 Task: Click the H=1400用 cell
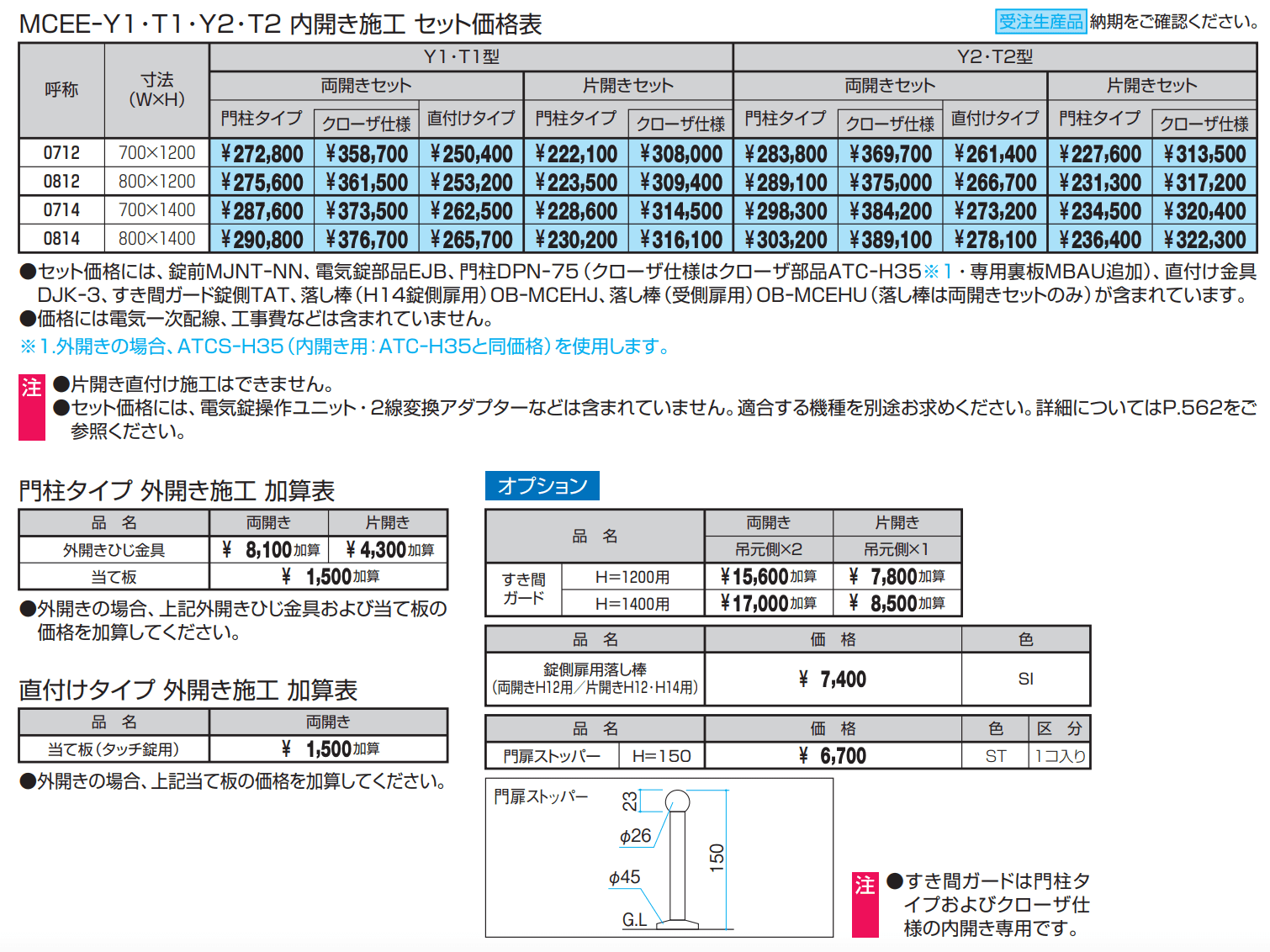coord(632,604)
